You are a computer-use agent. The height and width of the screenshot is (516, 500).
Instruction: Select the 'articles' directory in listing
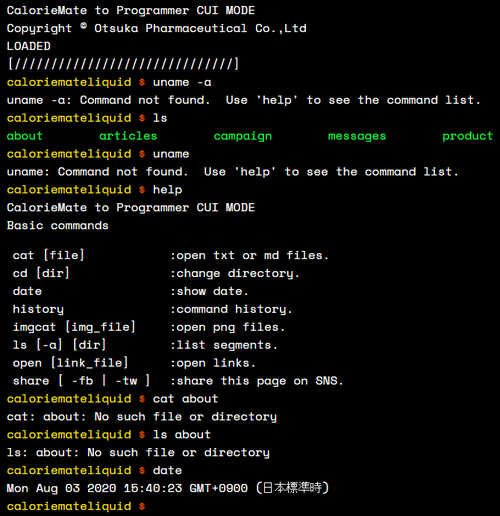128,136
